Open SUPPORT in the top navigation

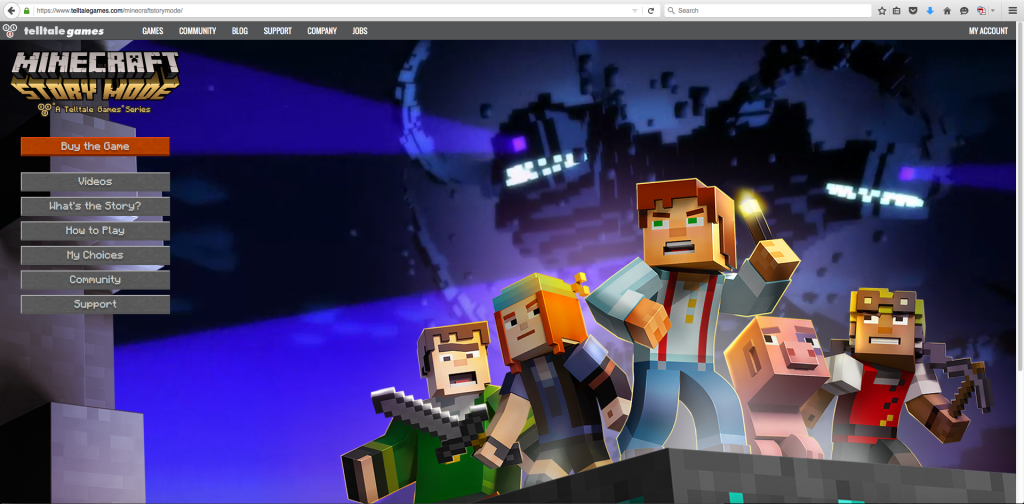pos(278,31)
